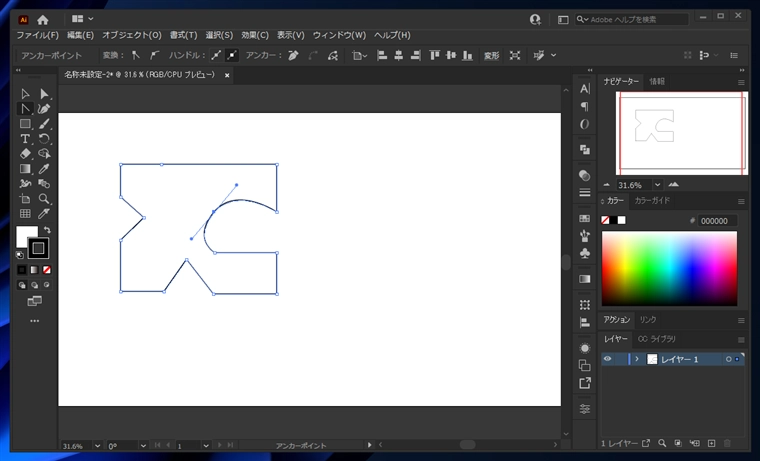Select the Type tool

25,139
